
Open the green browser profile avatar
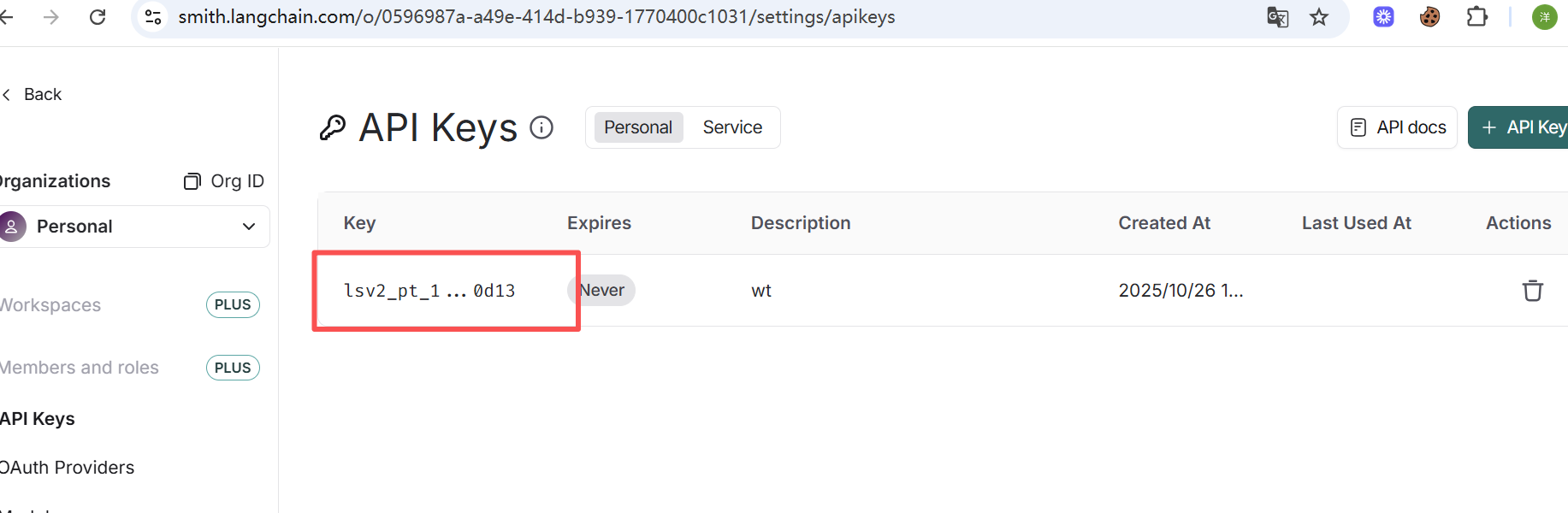pos(1544,17)
